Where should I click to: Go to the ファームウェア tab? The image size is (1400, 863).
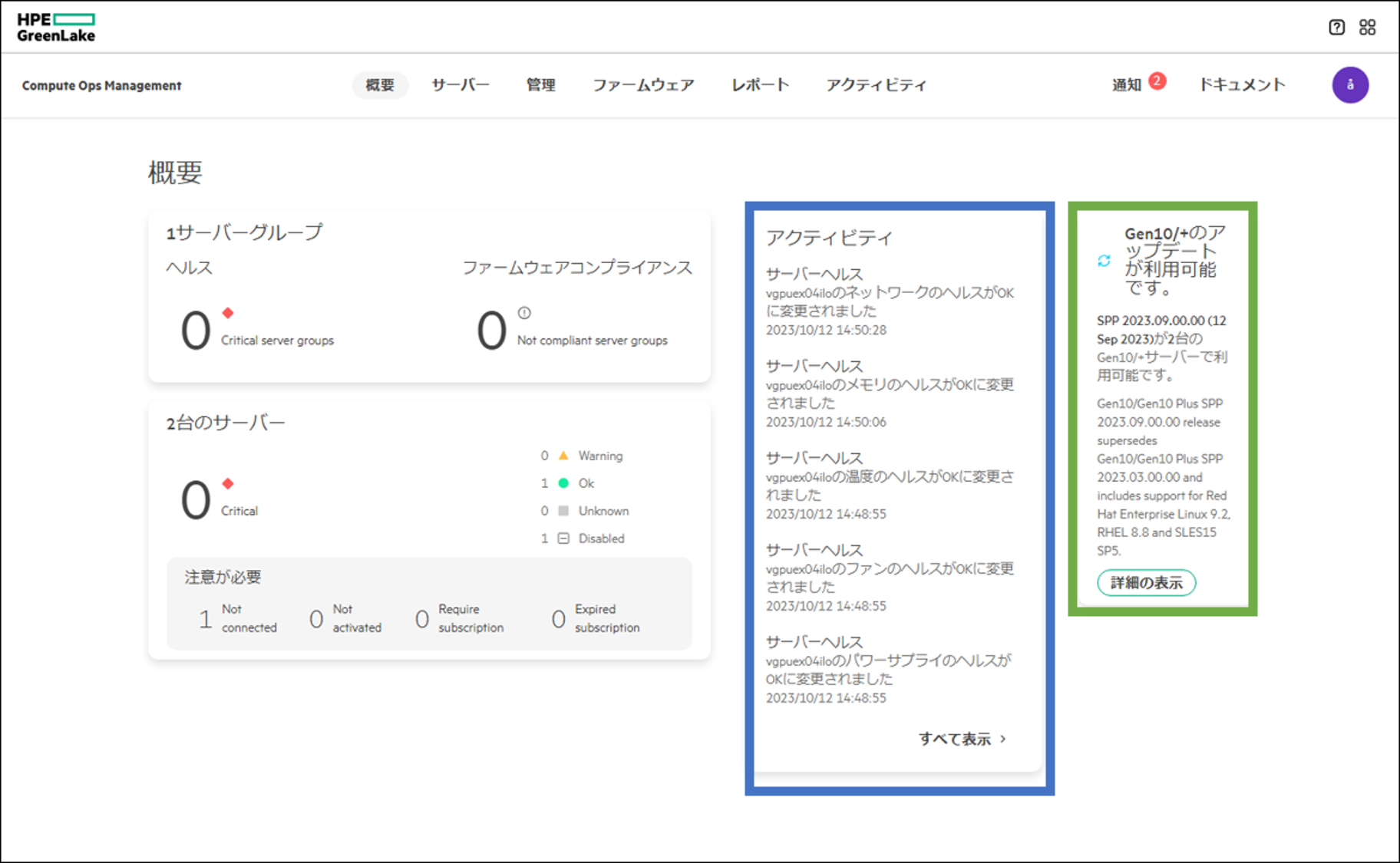(643, 85)
